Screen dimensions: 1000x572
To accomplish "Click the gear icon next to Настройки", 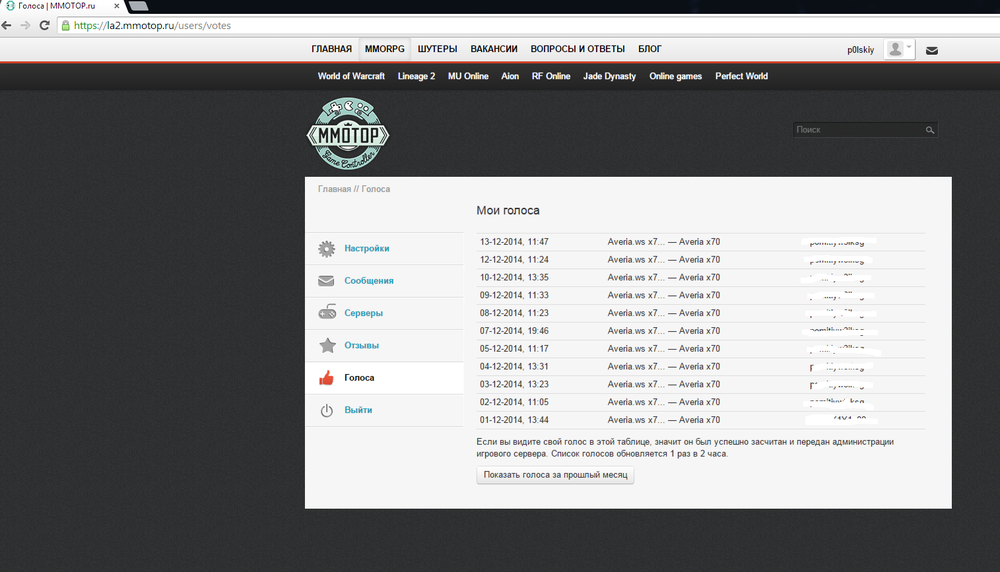I will tap(326, 249).
